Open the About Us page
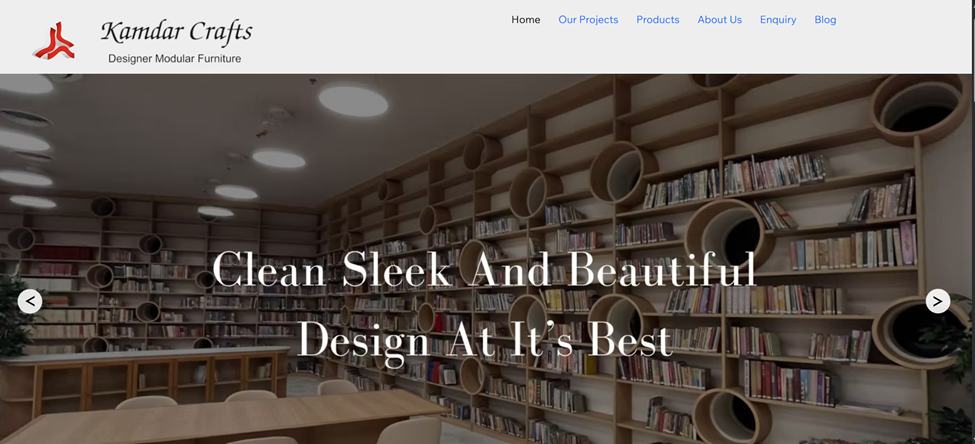The height and width of the screenshot is (444, 975). click(719, 20)
